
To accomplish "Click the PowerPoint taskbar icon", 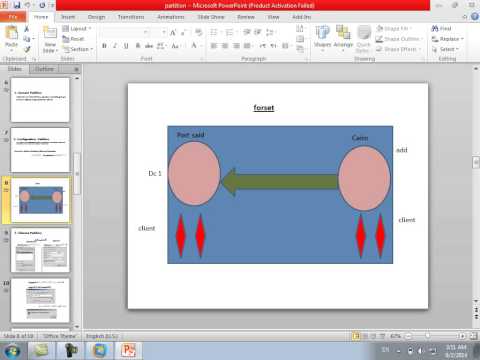I will coord(128,351).
